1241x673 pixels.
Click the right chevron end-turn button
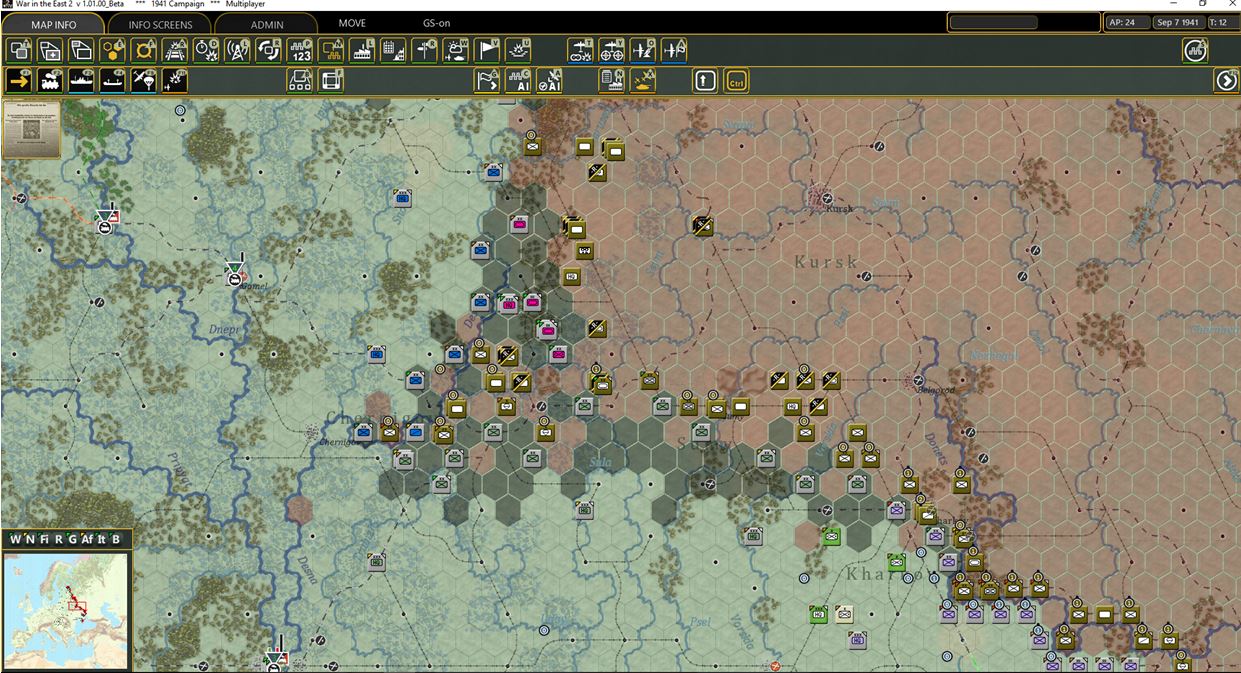[1226, 81]
